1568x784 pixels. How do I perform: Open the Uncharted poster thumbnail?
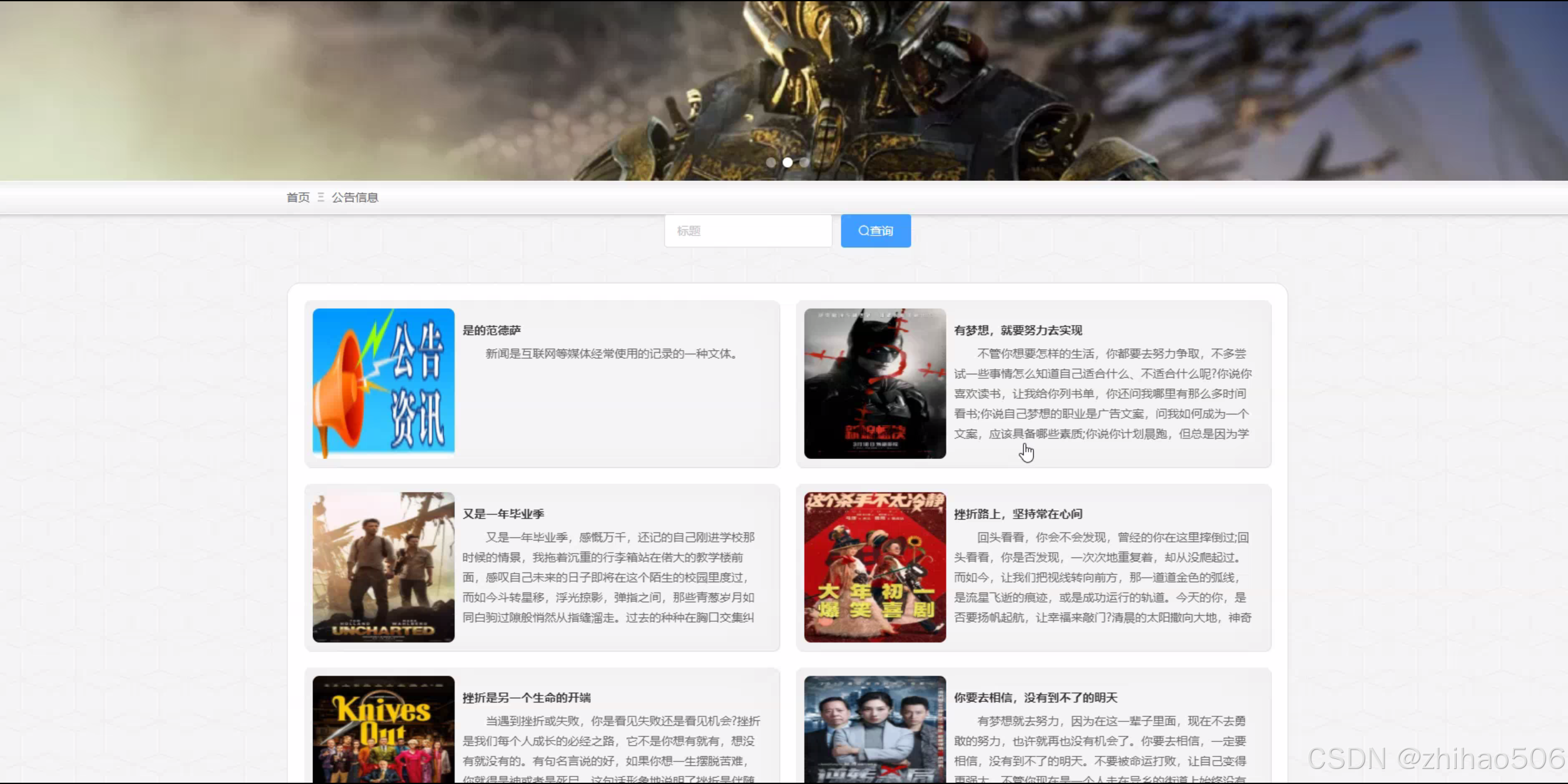(x=383, y=567)
